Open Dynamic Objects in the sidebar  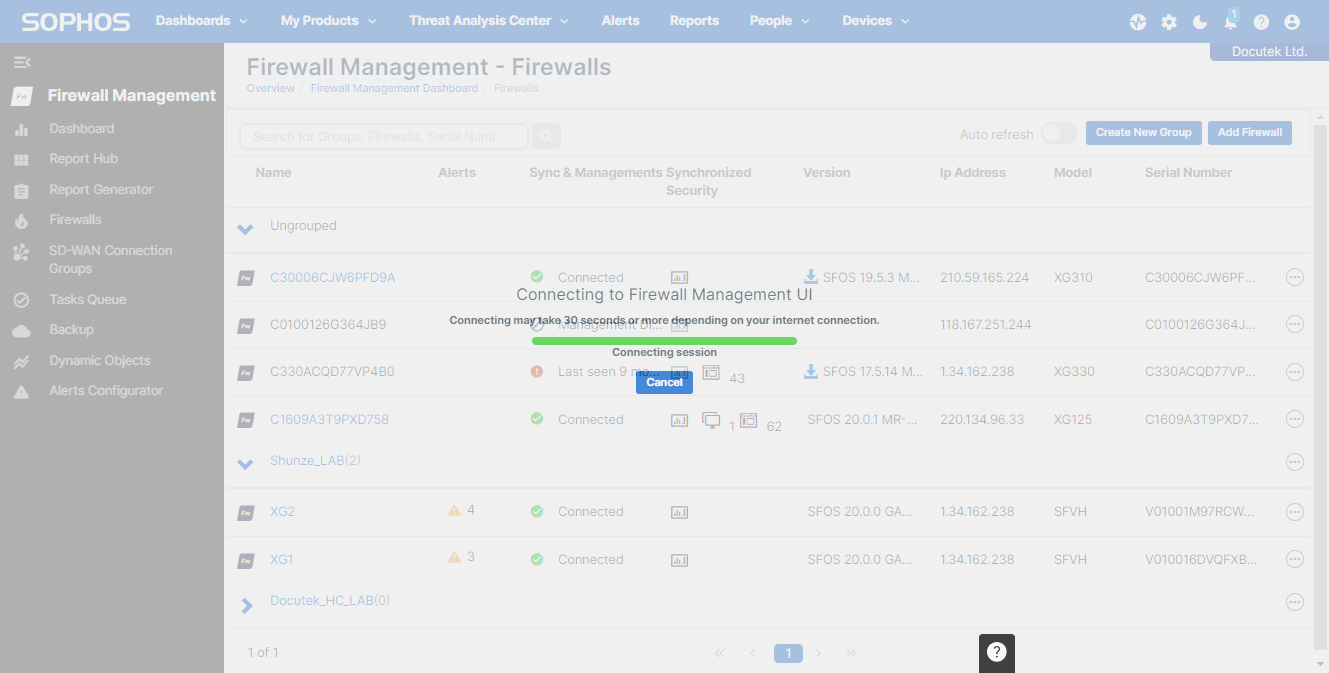pos(100,360)
